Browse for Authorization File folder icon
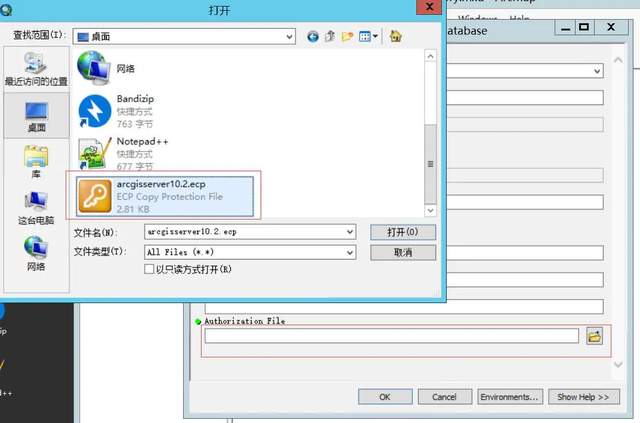Screen dimensions: 640x423 [594, 336]
